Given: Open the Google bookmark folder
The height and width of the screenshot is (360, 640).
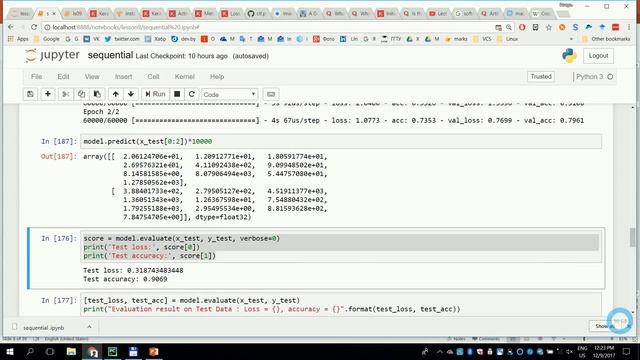Looking at the screenshot, I should 47,39.
